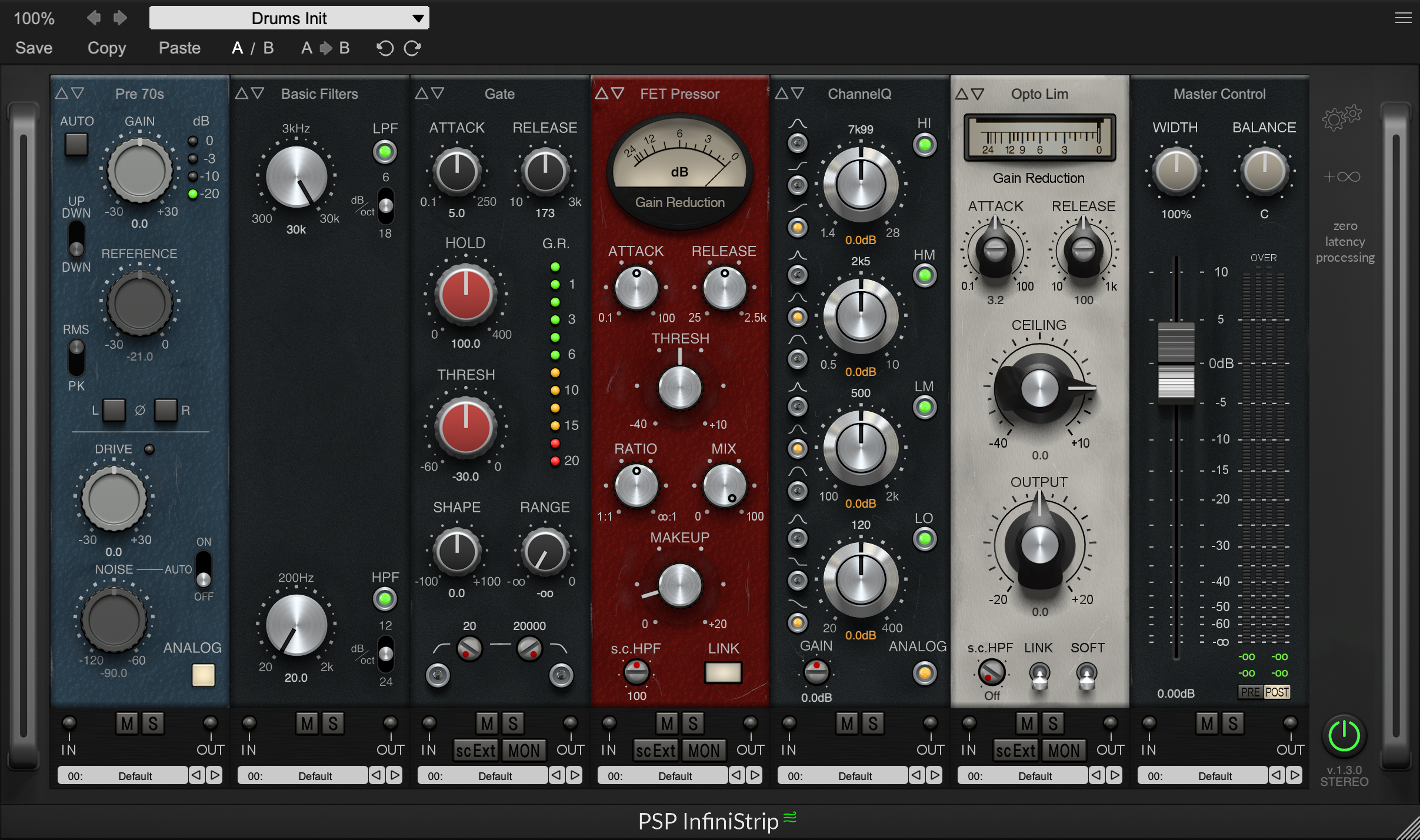Expand the ChannelQ module selector arrows
This screenshot has width=1420, height=840.
click(x=789, y=94)
